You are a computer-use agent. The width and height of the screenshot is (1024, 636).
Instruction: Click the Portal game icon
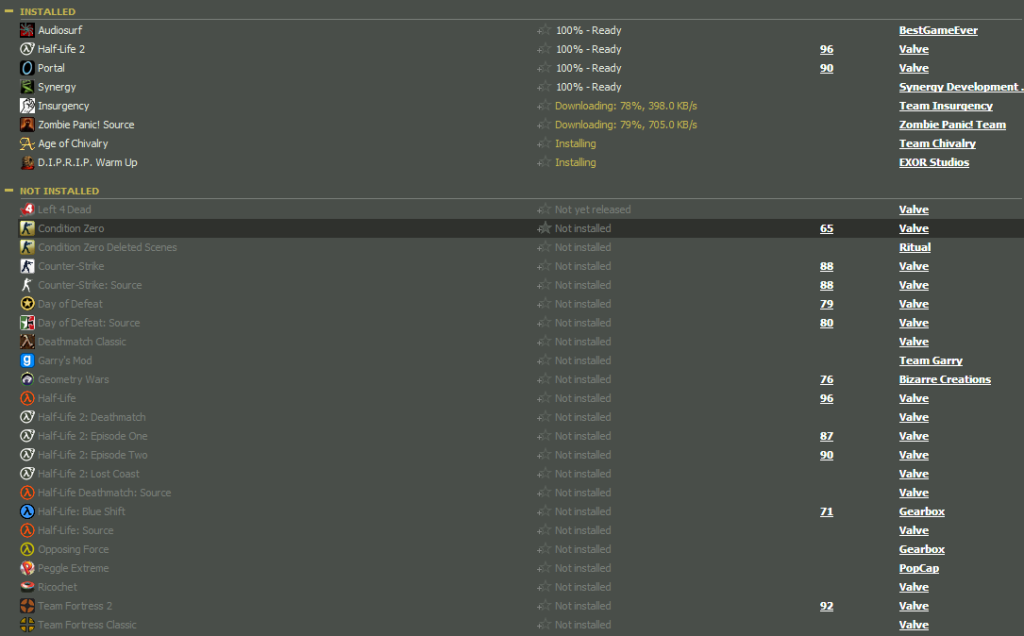pyautogui.click(x=27, y=68)
